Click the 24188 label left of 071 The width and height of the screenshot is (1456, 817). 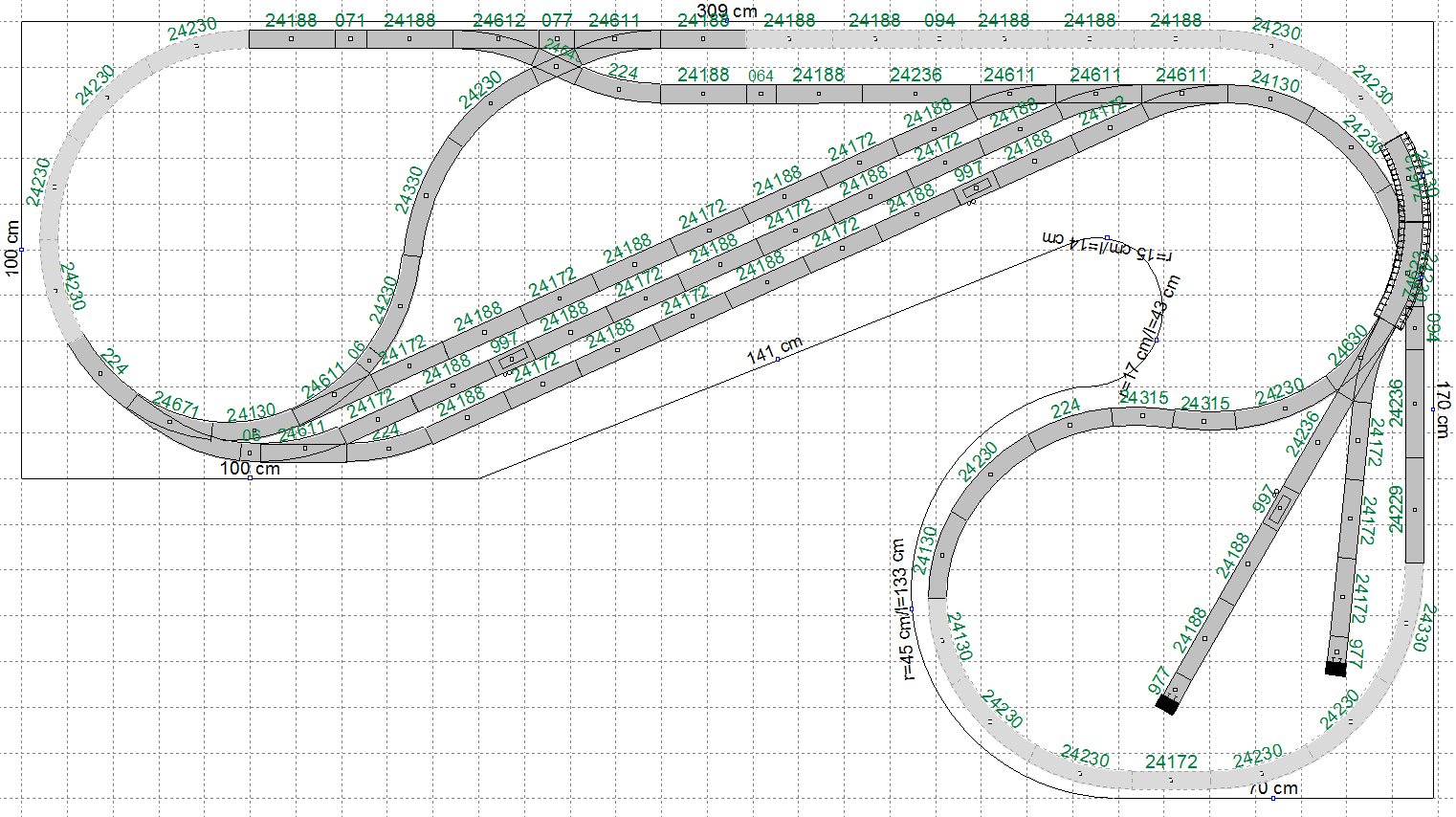[291, 20]
